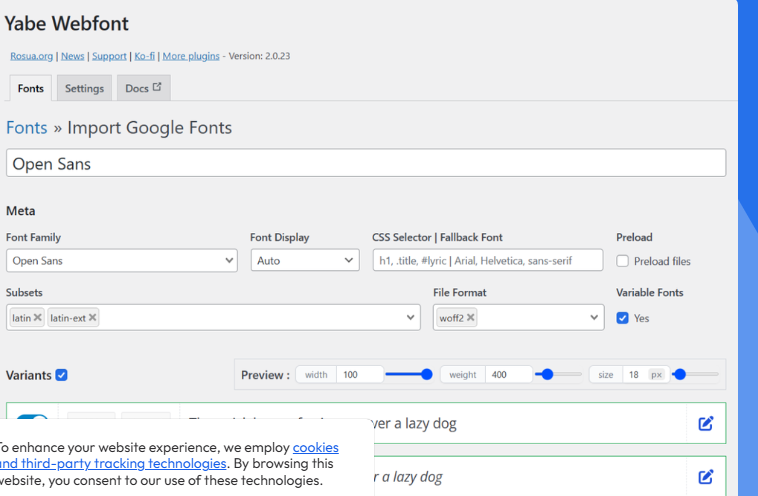Remove the woff2 file format tag
758x496 pixels.
coord(470,317)
